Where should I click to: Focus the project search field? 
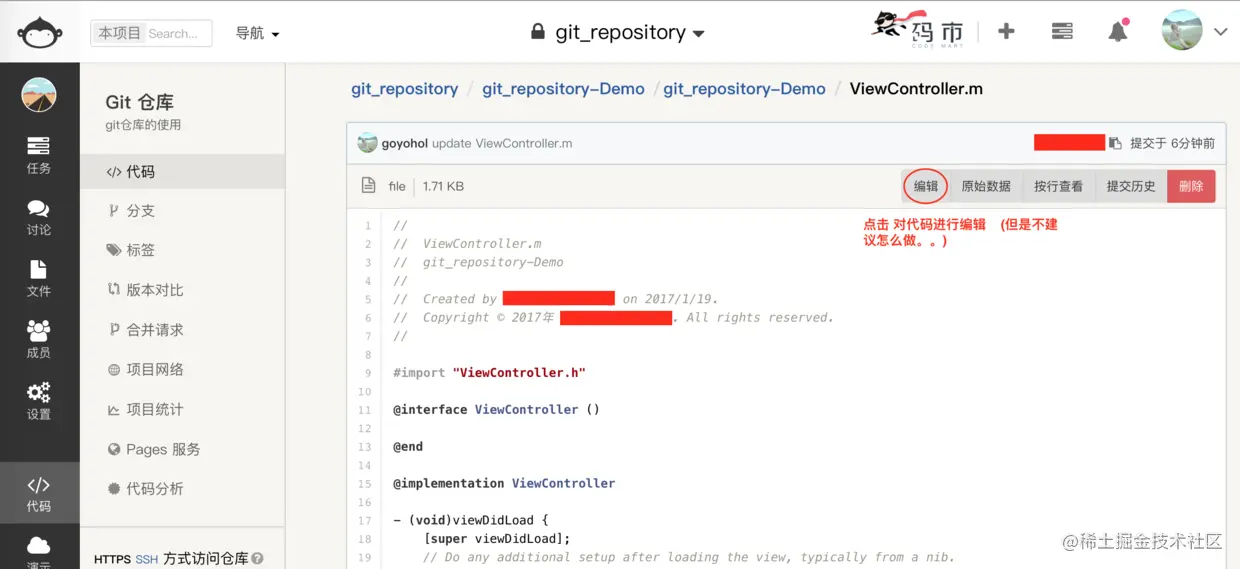tap(151, 33)
